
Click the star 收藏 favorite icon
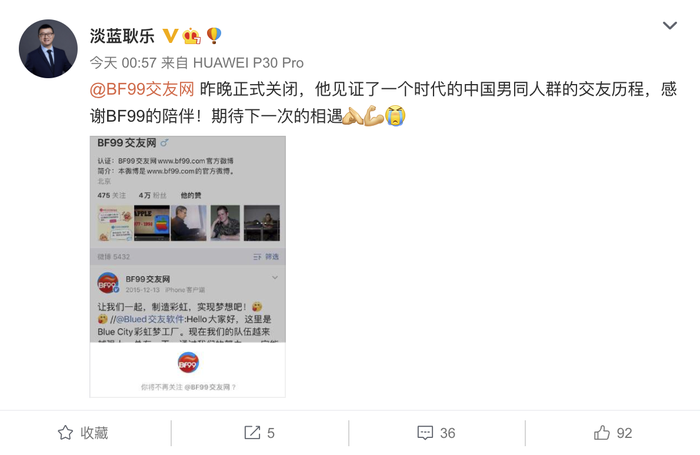[65, 433]
